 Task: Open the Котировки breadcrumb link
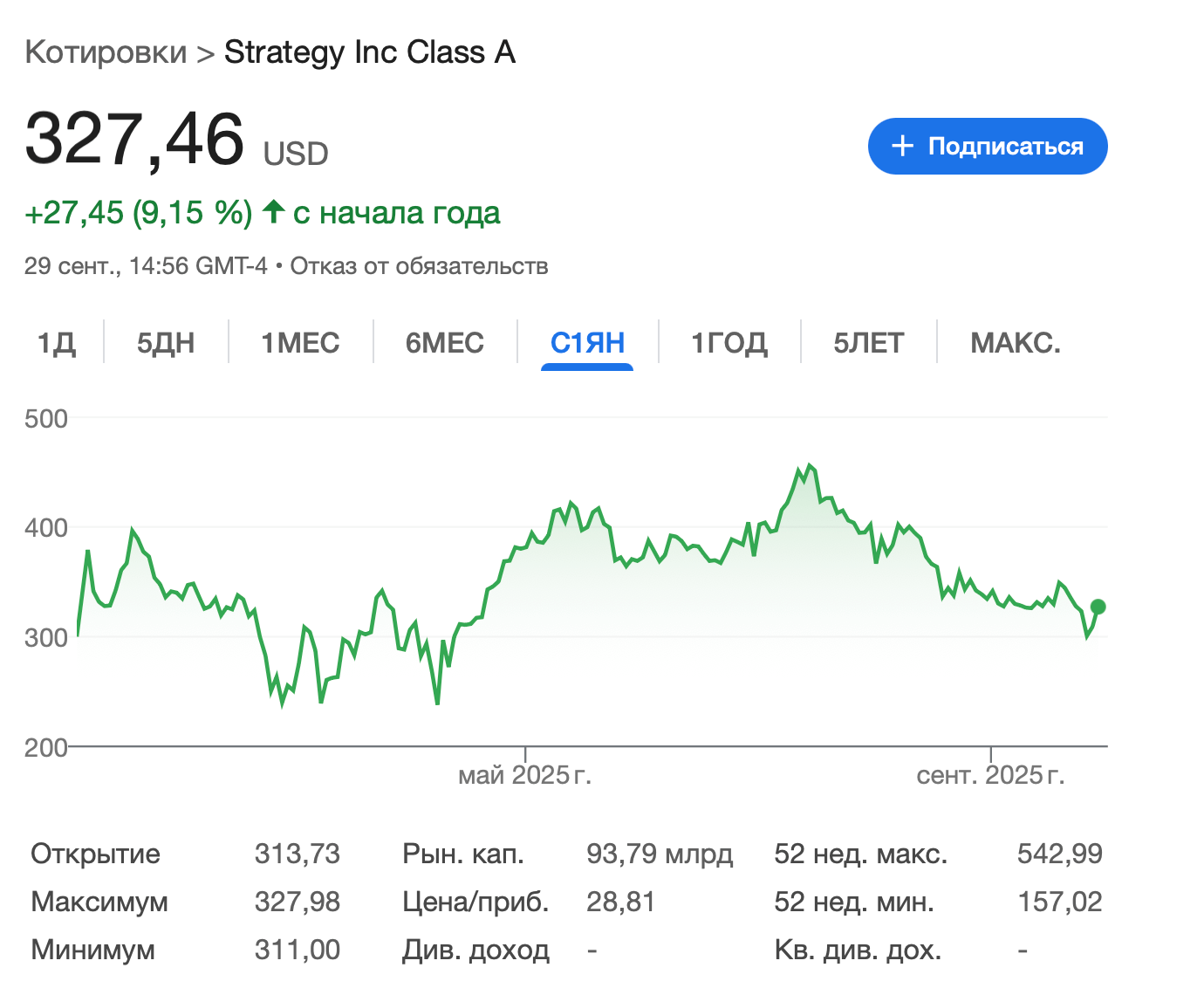(106, 52)
